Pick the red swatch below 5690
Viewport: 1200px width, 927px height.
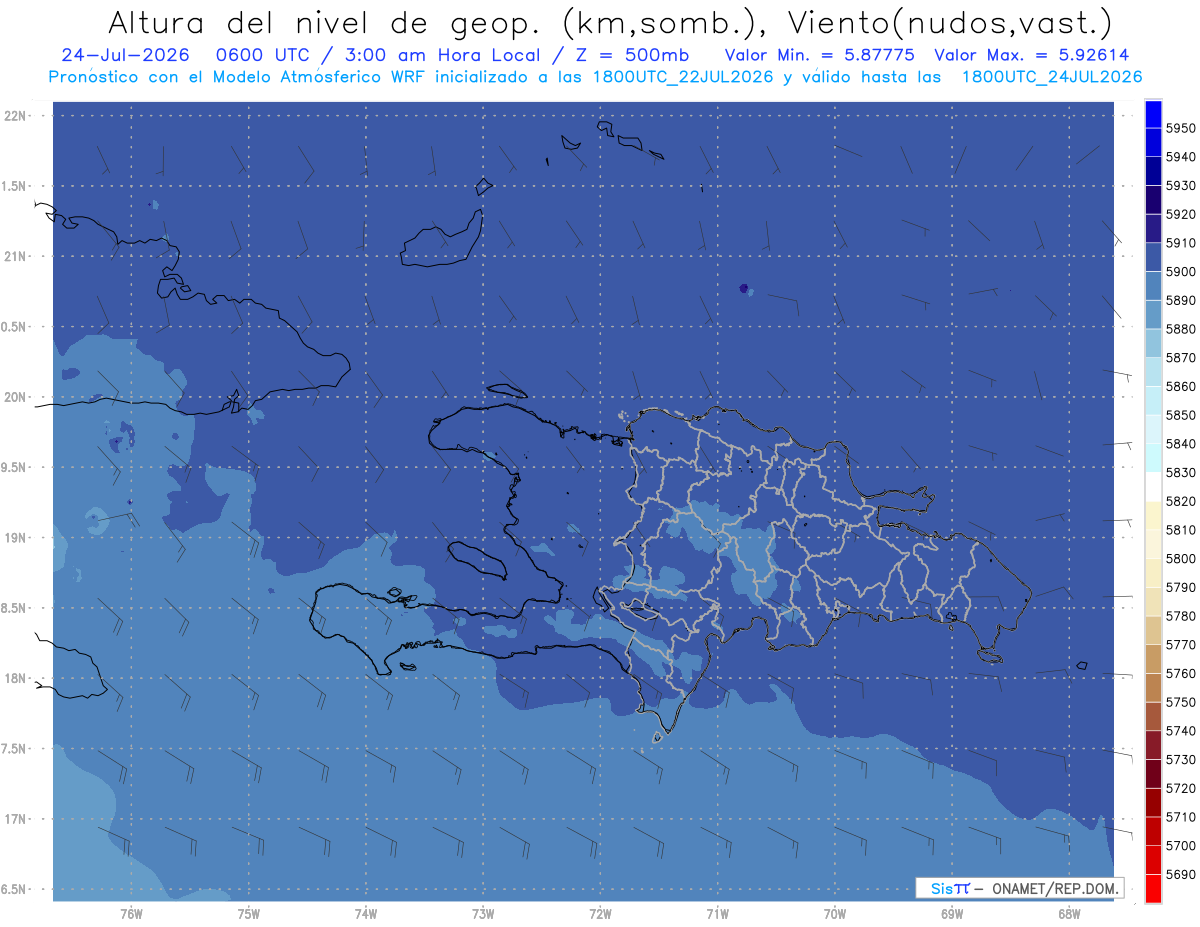tap(1153, 888)
